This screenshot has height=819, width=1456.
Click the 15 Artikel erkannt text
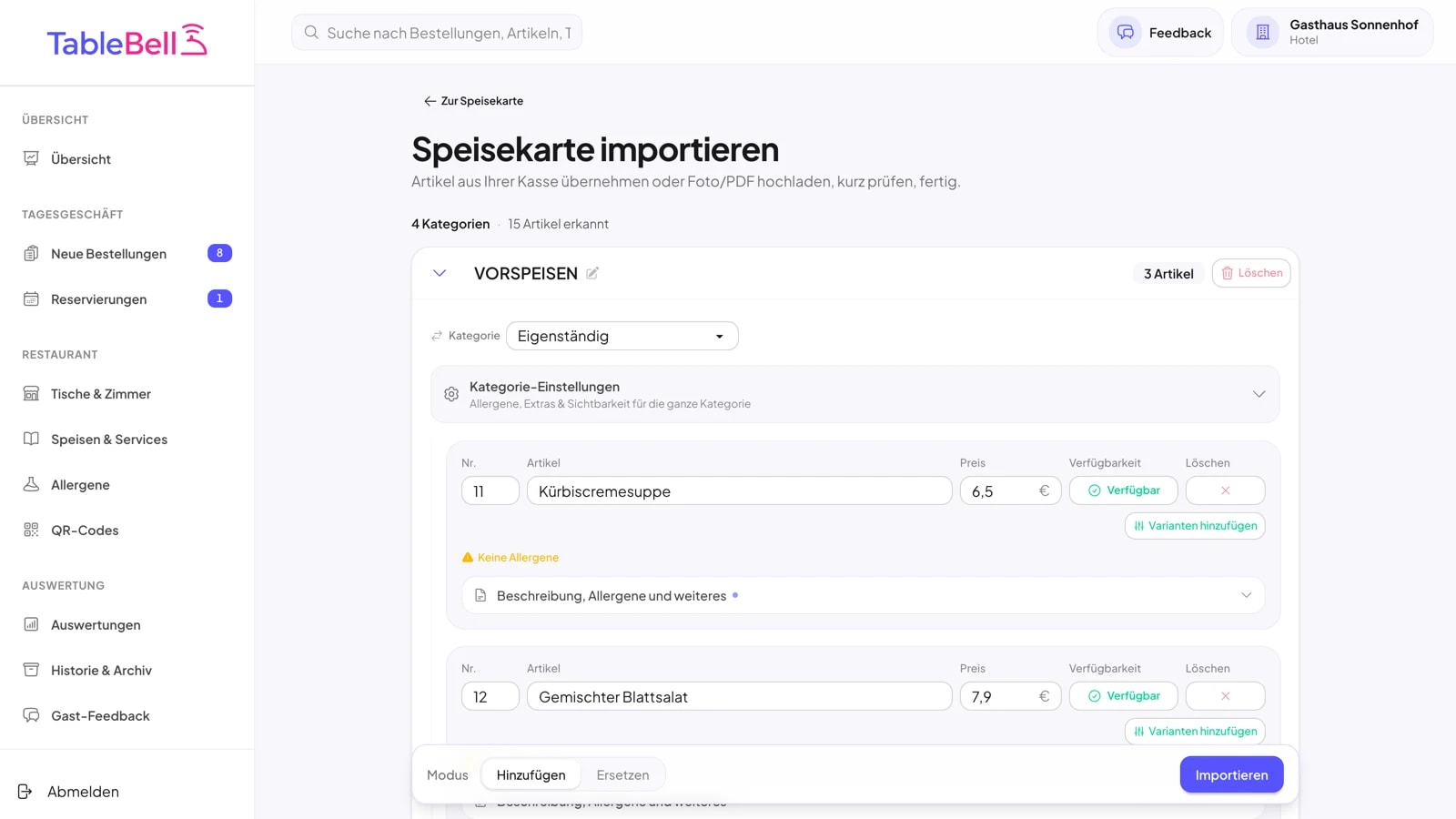558,224
